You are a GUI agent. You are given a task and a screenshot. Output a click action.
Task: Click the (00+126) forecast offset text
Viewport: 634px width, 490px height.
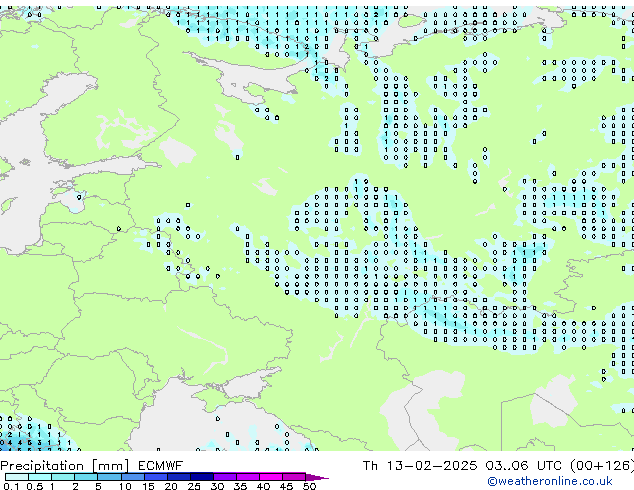tap(602, 466)
